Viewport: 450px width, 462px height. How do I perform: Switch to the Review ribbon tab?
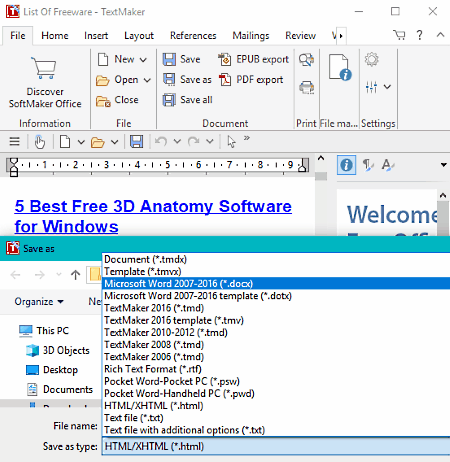pyautogui.click(x=300, y=36)
